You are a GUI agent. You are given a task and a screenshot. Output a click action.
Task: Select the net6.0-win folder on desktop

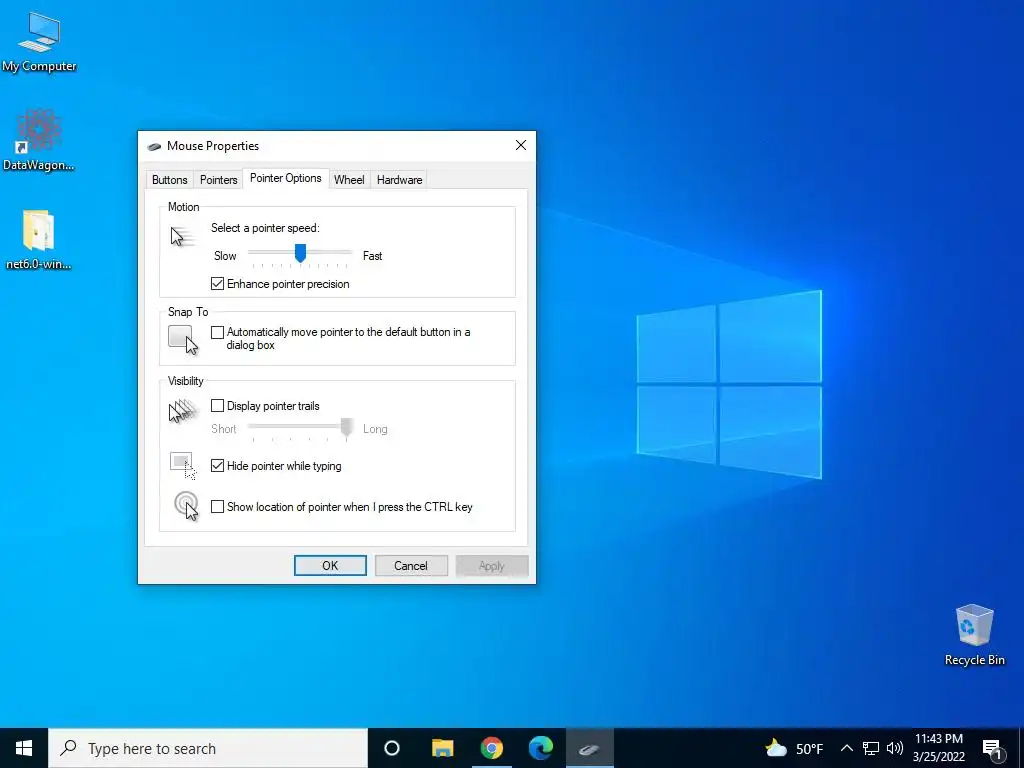tap(39, 239)
